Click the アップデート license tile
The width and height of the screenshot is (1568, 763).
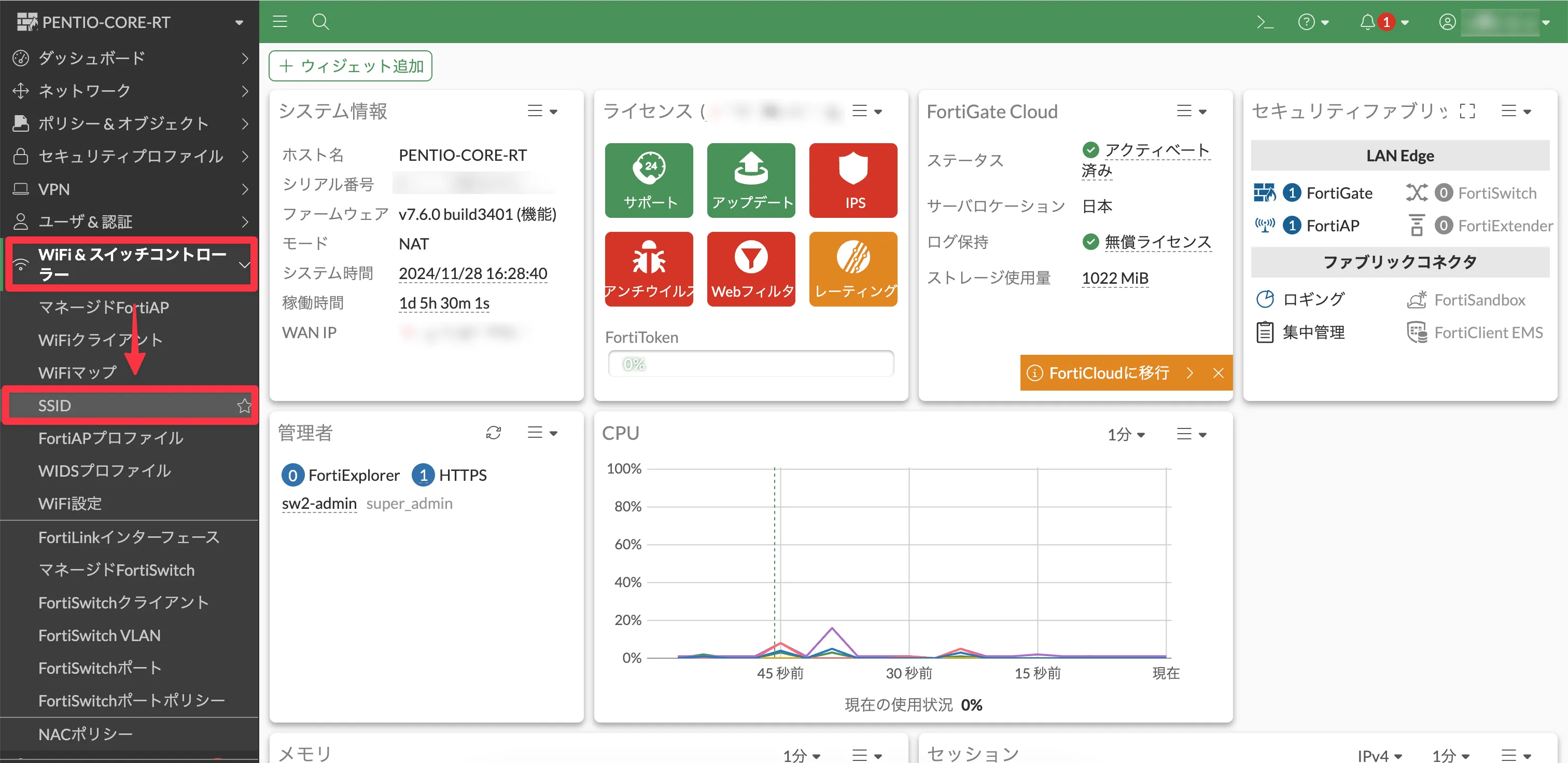coord(751,180)
